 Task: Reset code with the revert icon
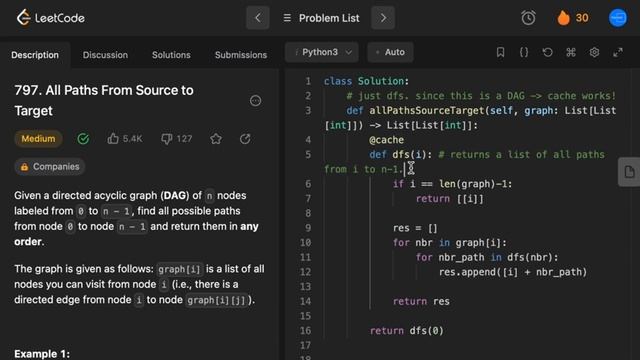coord(547,52)
